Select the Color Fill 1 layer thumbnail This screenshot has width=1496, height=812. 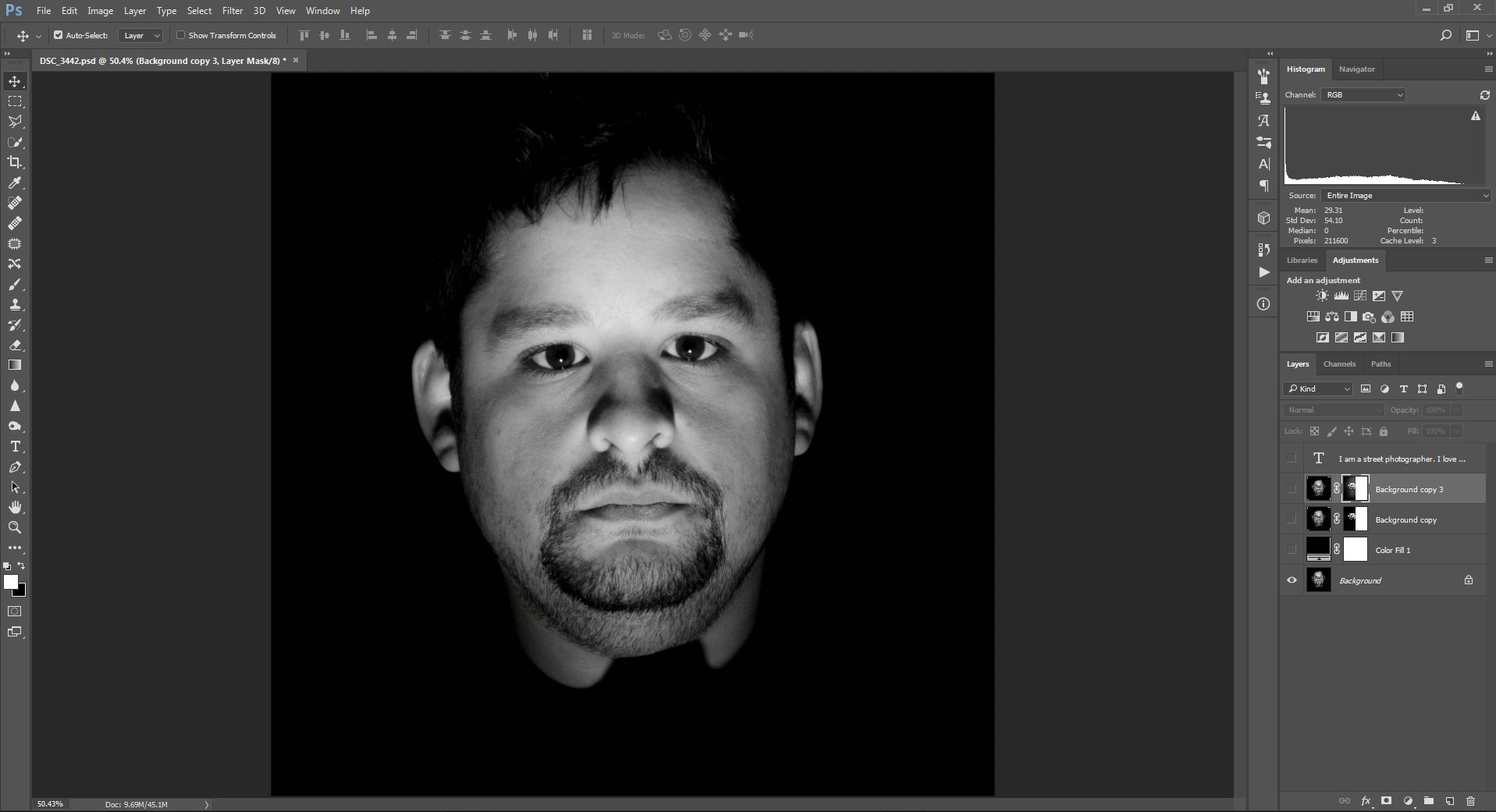point(1318,550)
